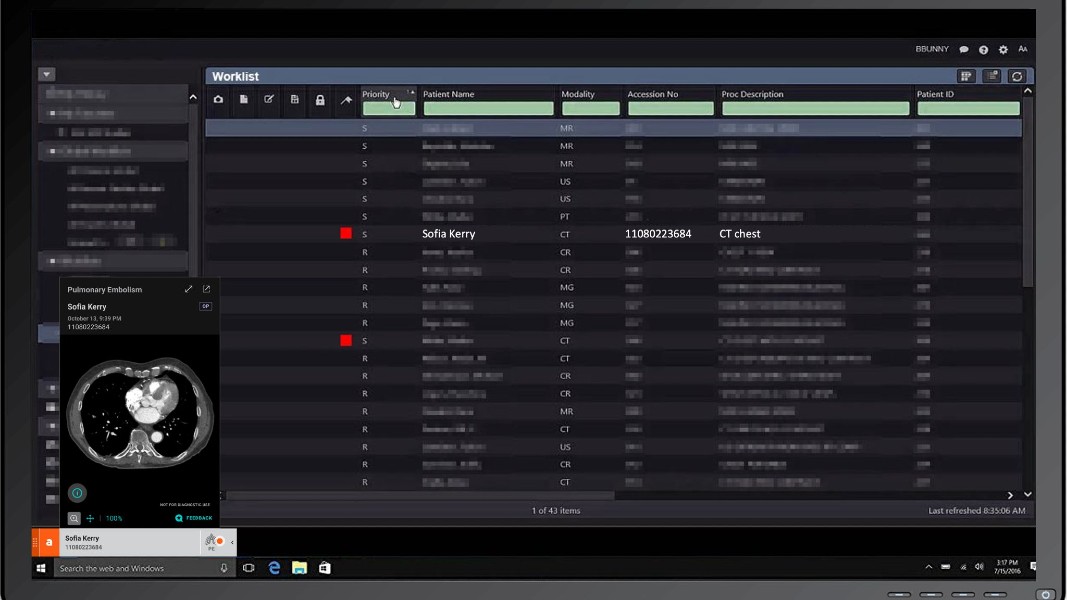
Task: Click the Worklist refresh icon
Action: 1017,76
